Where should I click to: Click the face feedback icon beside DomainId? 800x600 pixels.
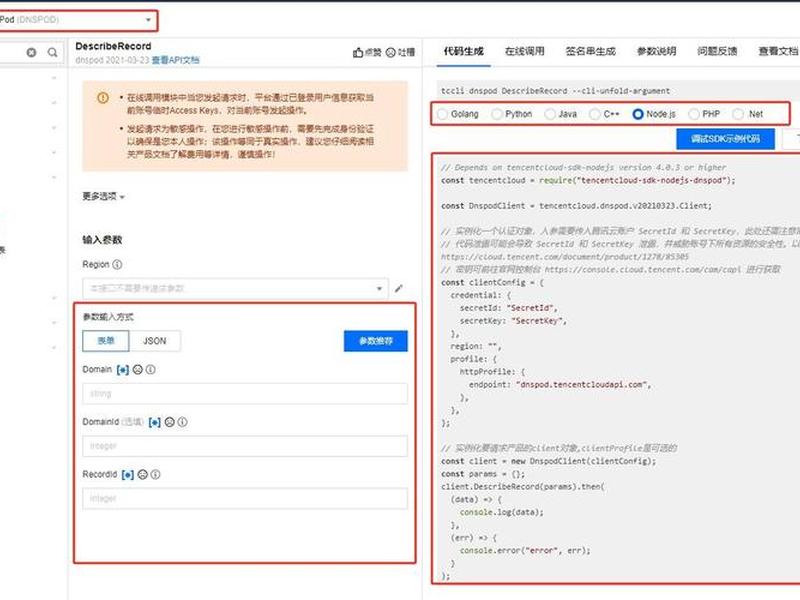(169, 422)
